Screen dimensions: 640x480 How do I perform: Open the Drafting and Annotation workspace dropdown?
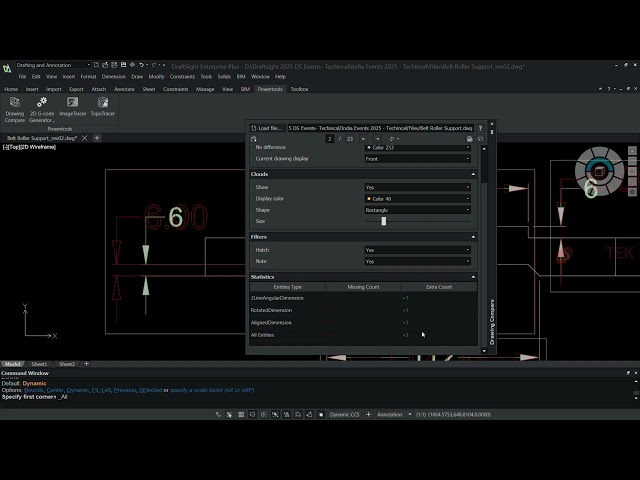(x=53, y=65)
